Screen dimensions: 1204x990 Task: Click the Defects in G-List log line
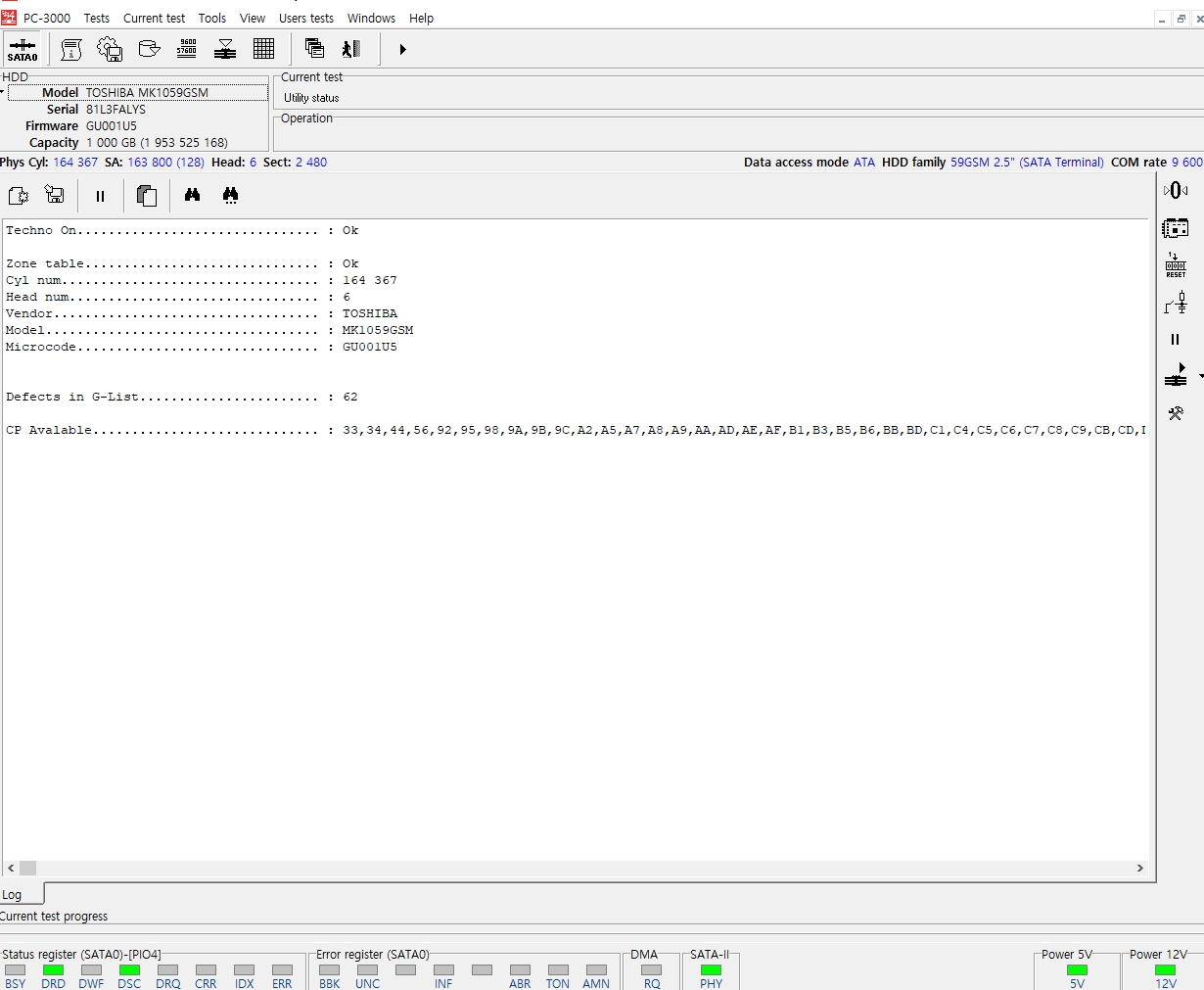[x=182, y=398]
